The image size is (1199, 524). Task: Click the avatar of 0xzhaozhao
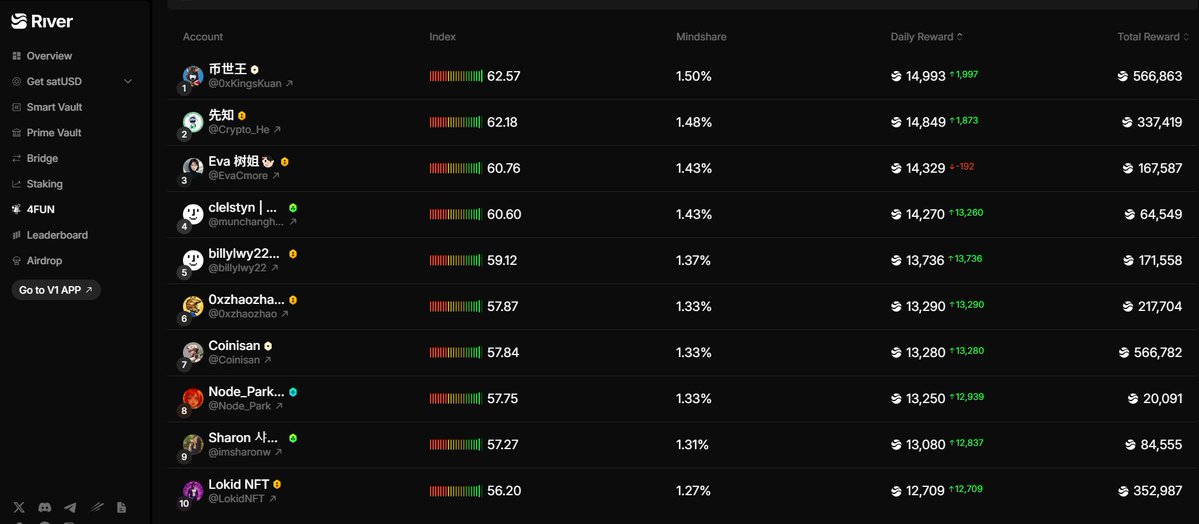(193, 306)
